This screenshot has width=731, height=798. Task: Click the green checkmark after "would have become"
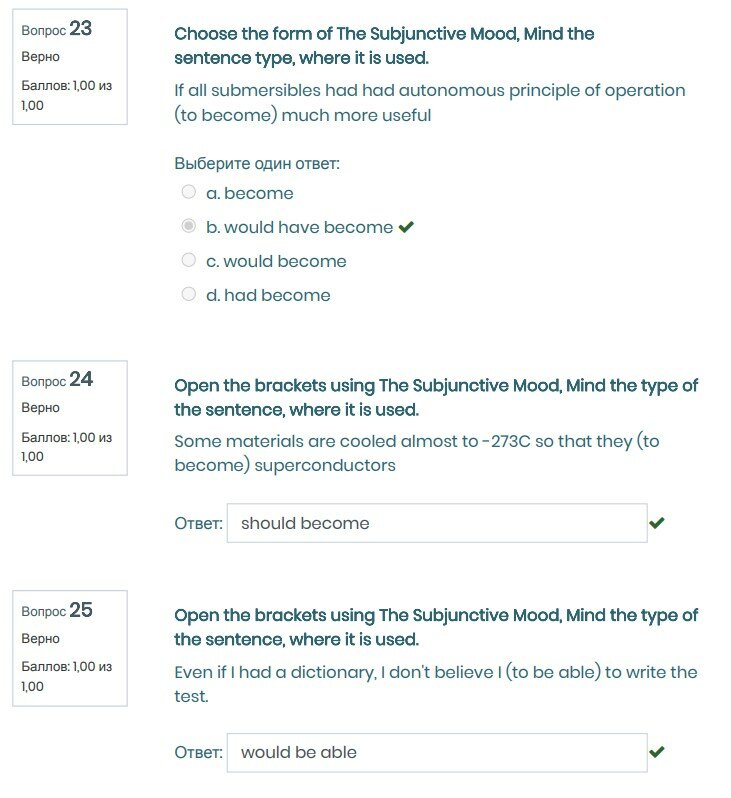pos(406,227)
